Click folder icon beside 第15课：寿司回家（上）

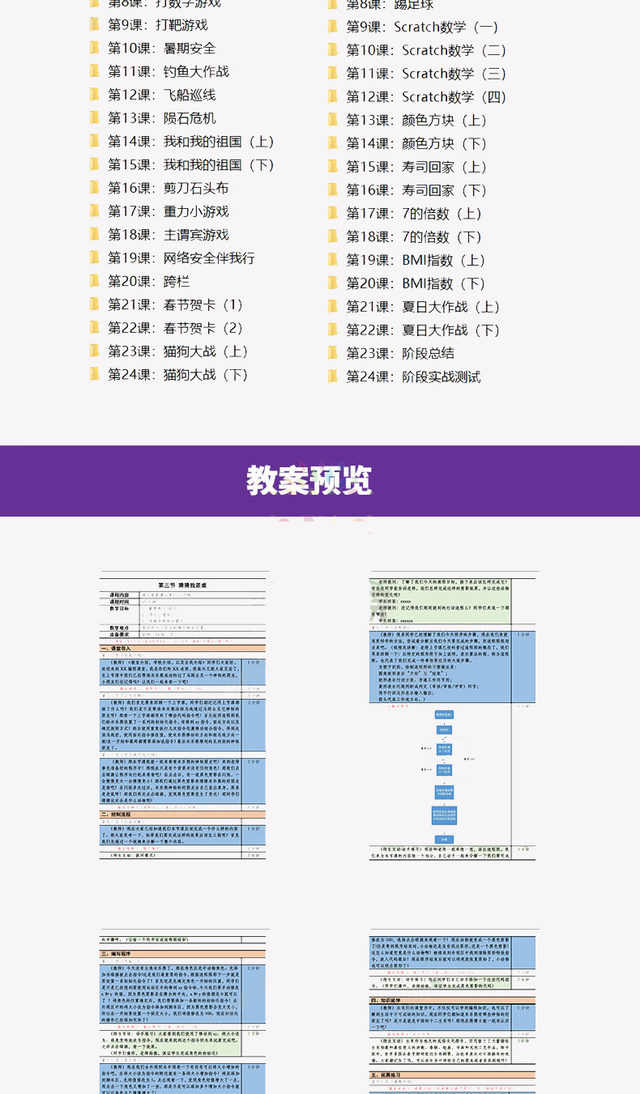[333, 167]
